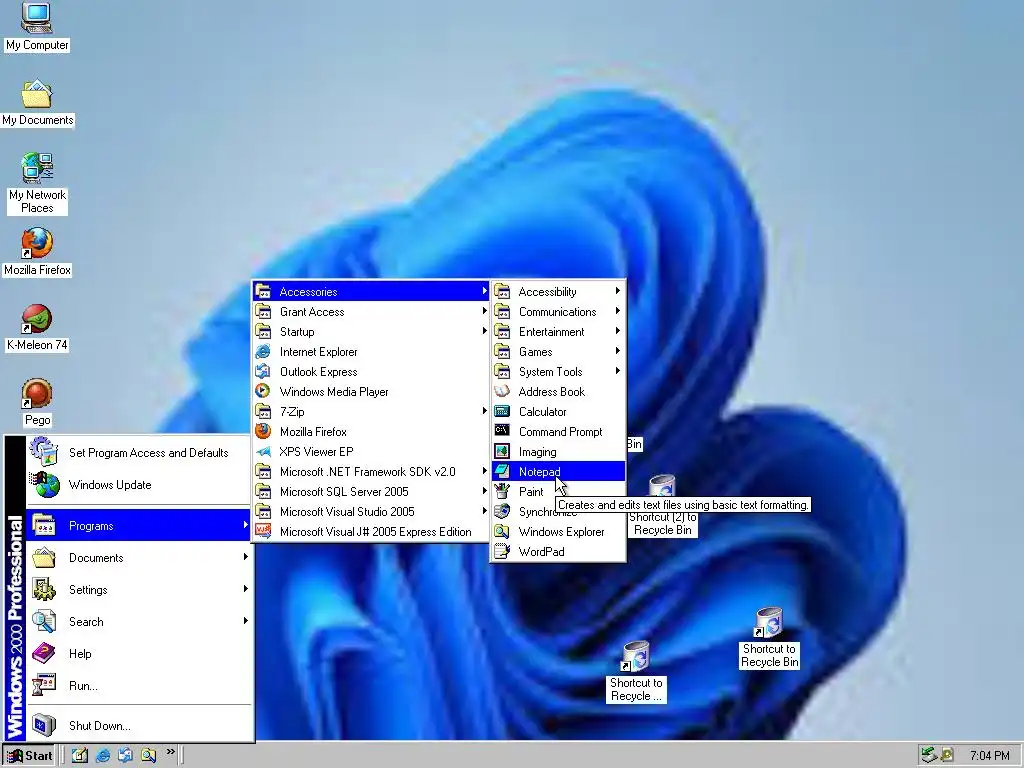Open the Accessories program group
The height and width of the screenshot is (768, 1024).
coord(371,291)
